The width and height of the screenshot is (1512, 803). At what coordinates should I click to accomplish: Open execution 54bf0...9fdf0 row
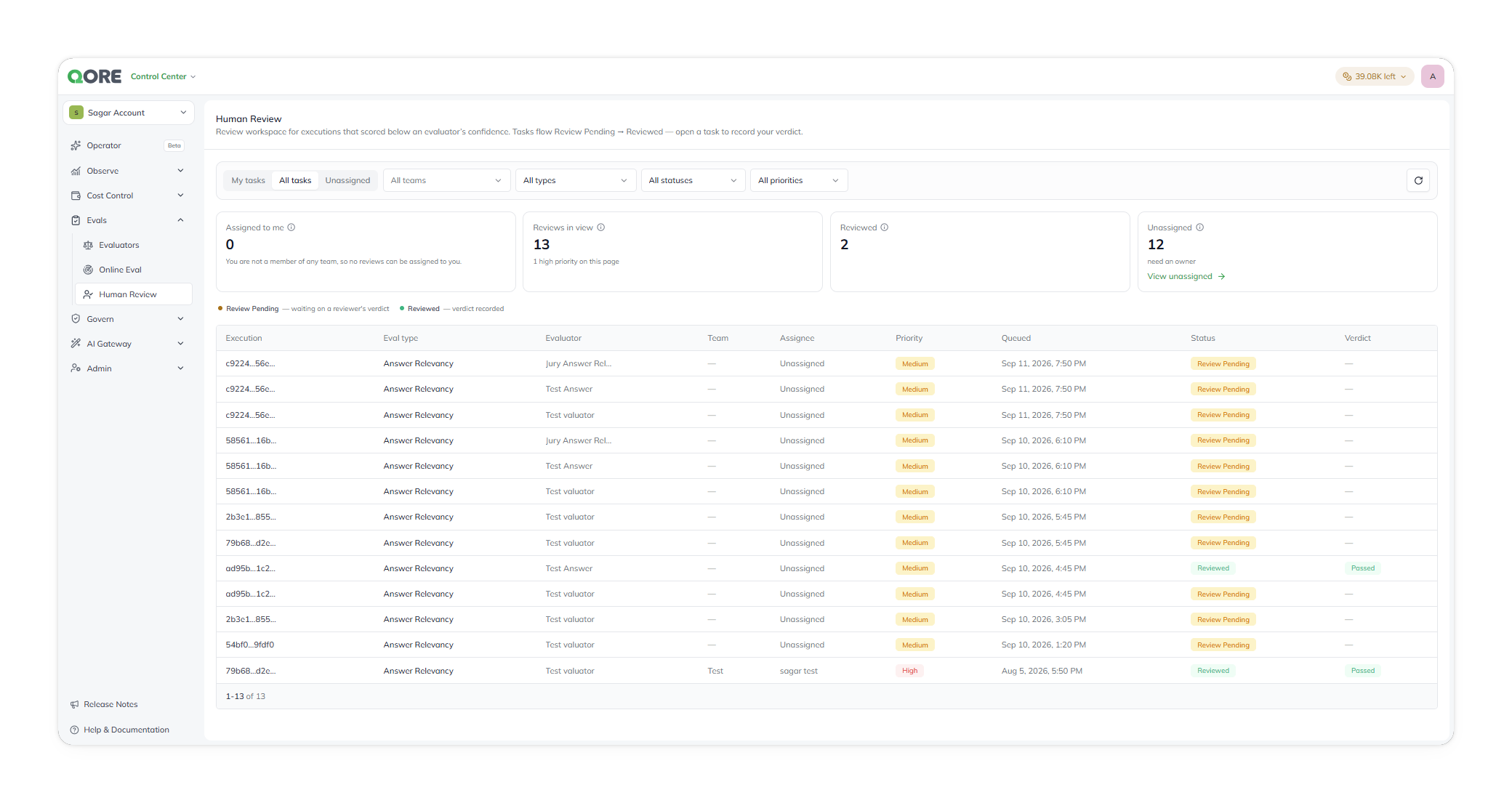pyautogui.click(x=827, y=645)
